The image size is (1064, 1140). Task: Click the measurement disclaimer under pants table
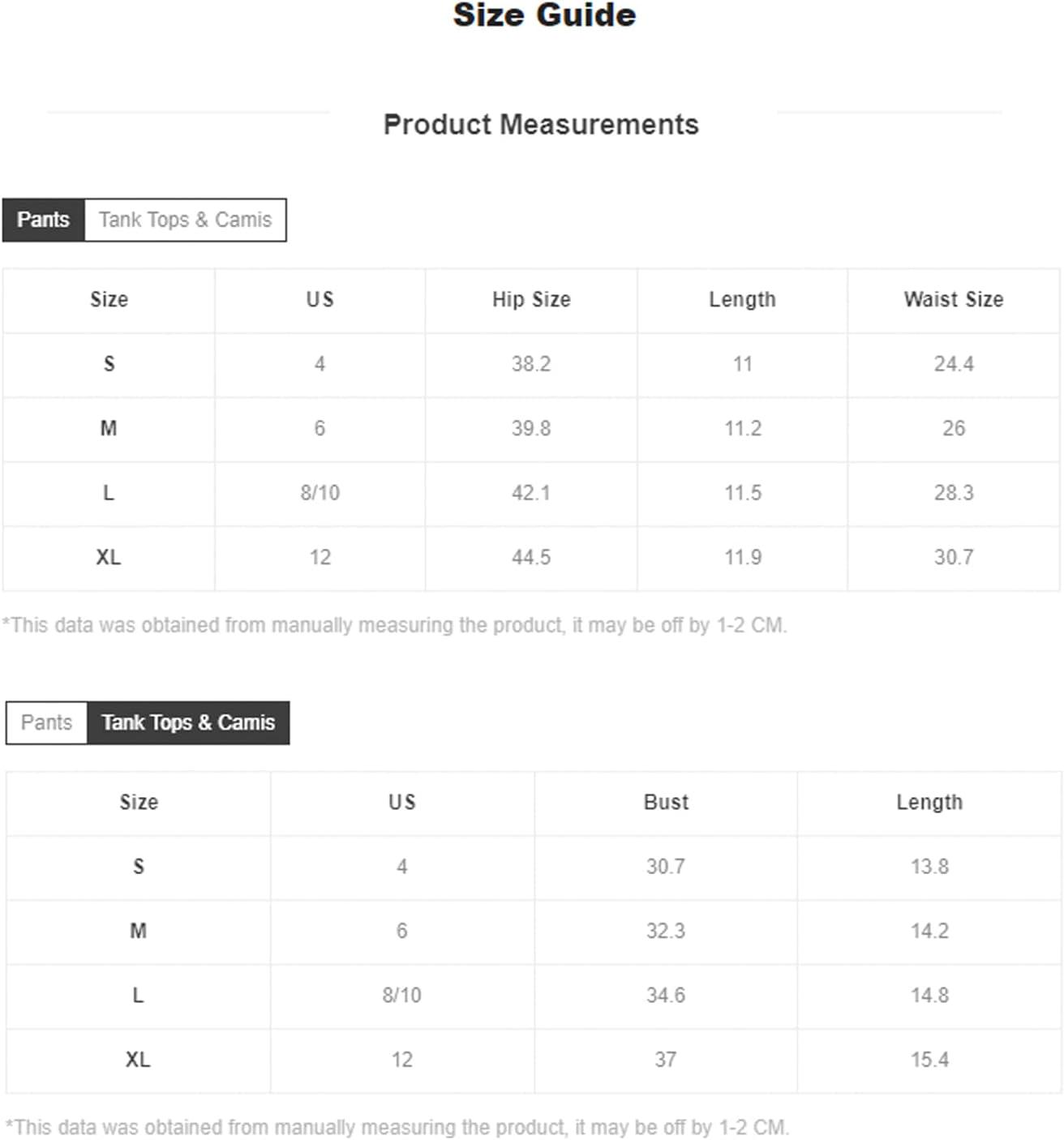click(395, 625)
